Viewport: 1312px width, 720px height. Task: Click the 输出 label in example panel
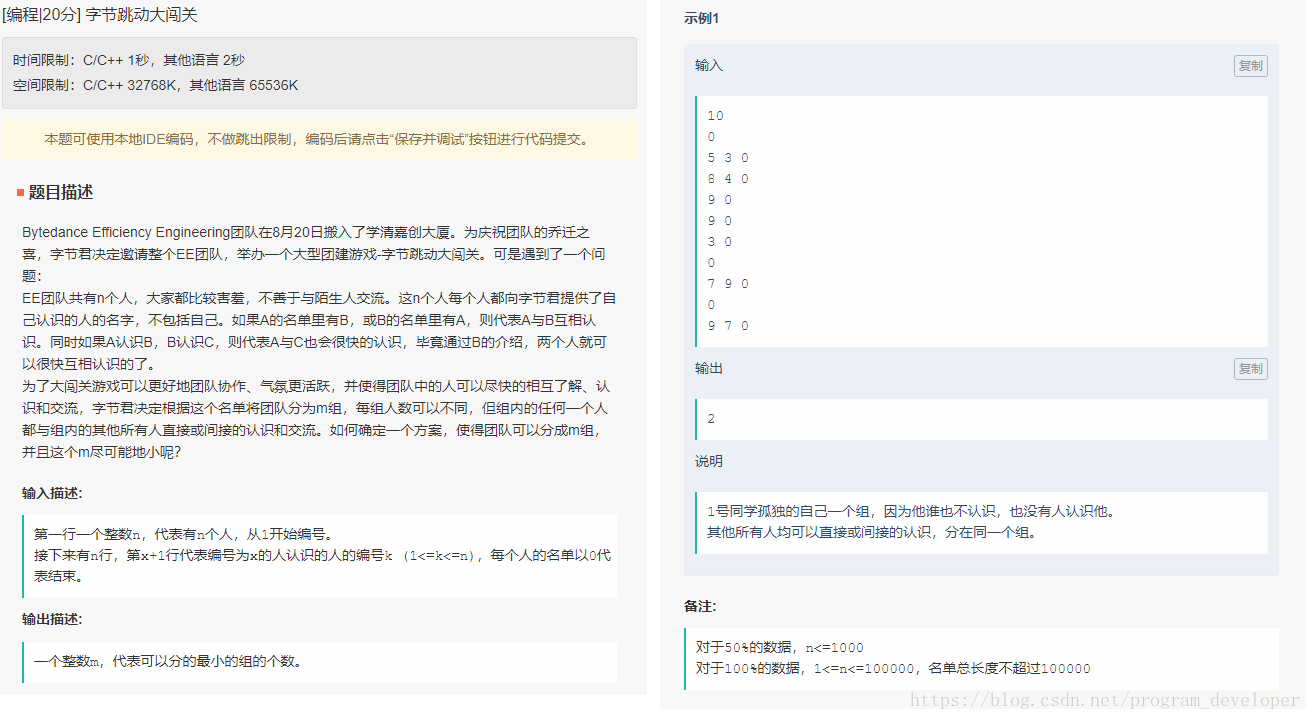click(709, 368)
